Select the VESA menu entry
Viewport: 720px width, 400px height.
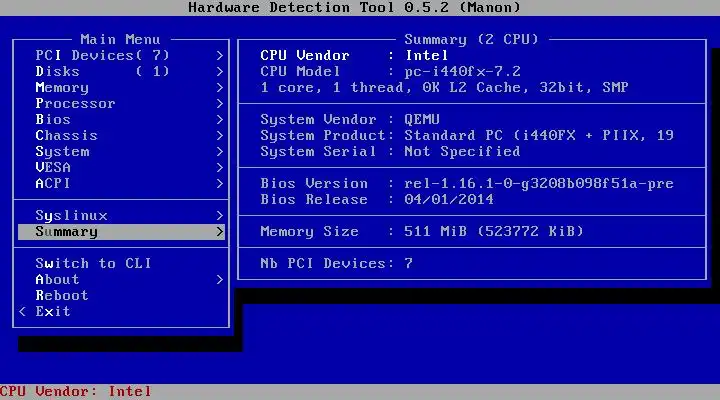(121, 168)
